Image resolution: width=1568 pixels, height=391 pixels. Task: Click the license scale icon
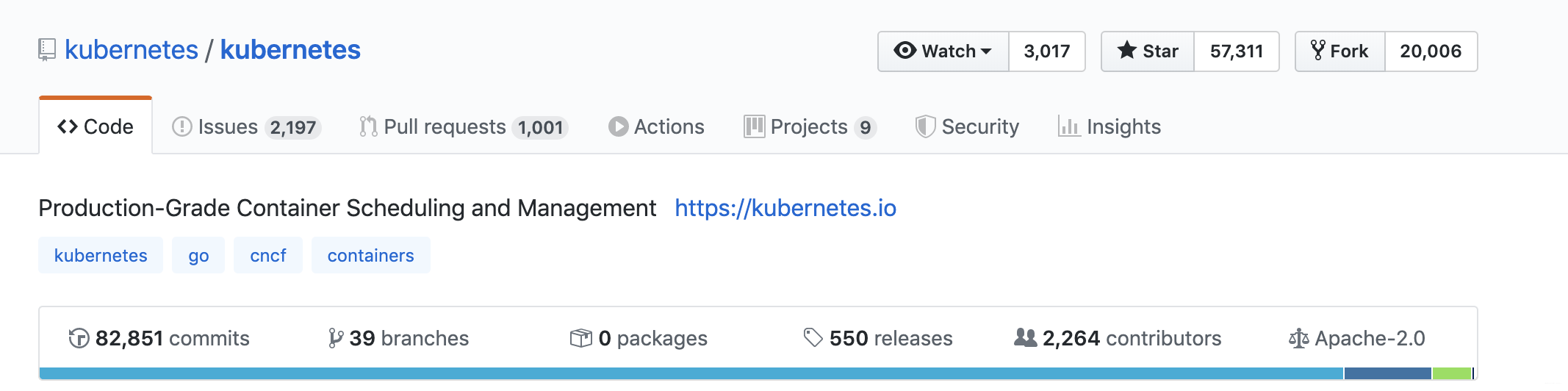click(1298, 338)
